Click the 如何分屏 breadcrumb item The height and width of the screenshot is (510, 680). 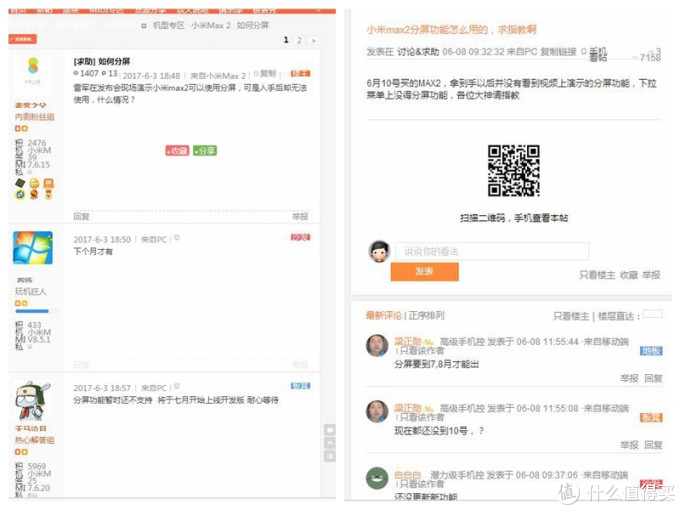(252, 26)
